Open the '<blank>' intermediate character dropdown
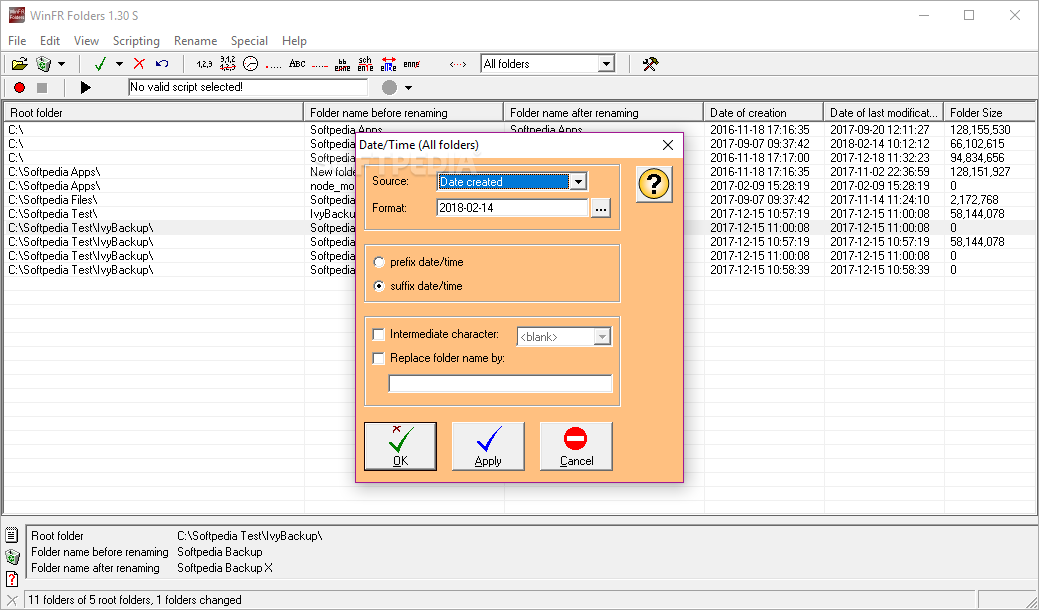 [x=602, y=336]
